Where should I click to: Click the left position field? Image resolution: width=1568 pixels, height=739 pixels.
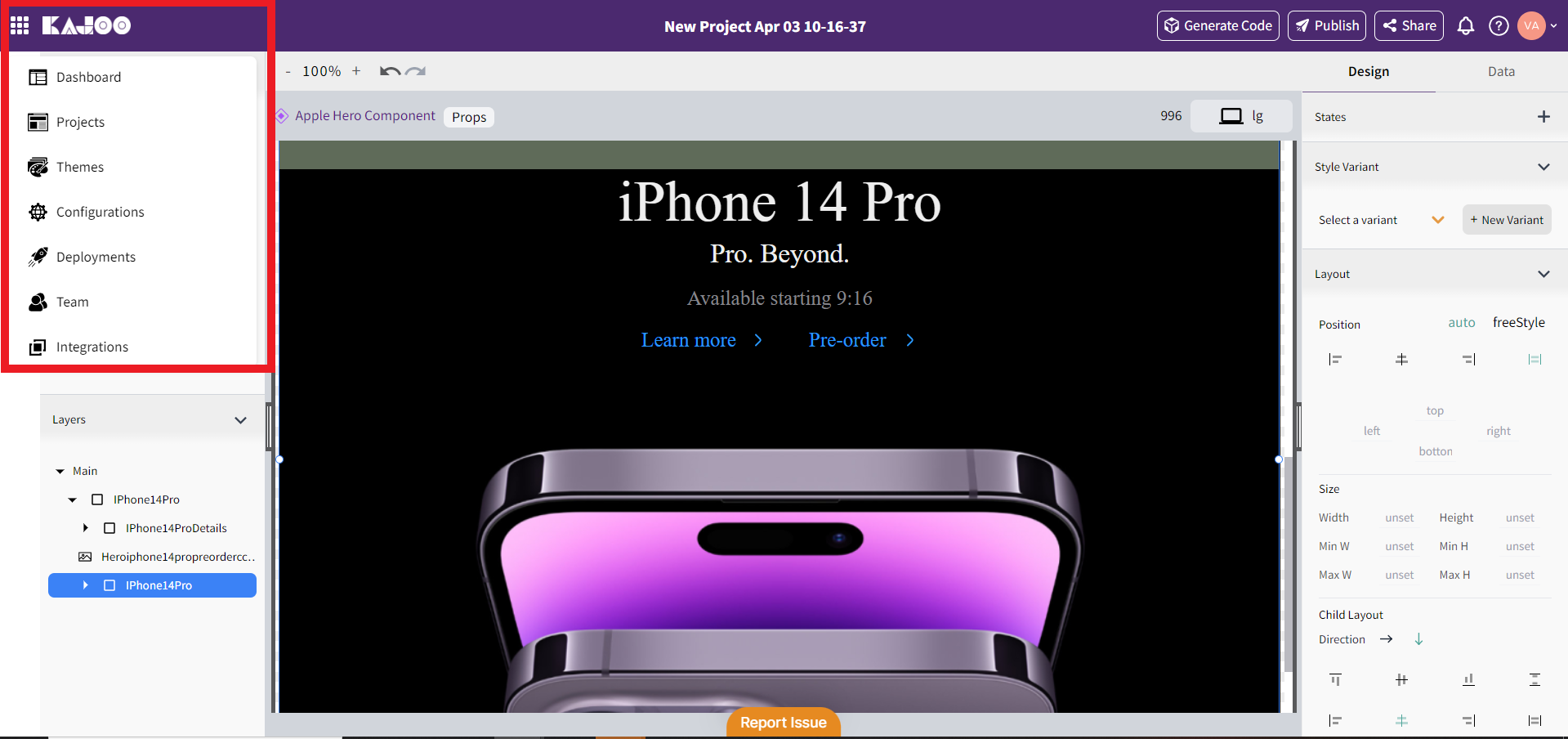(1372, 432)
